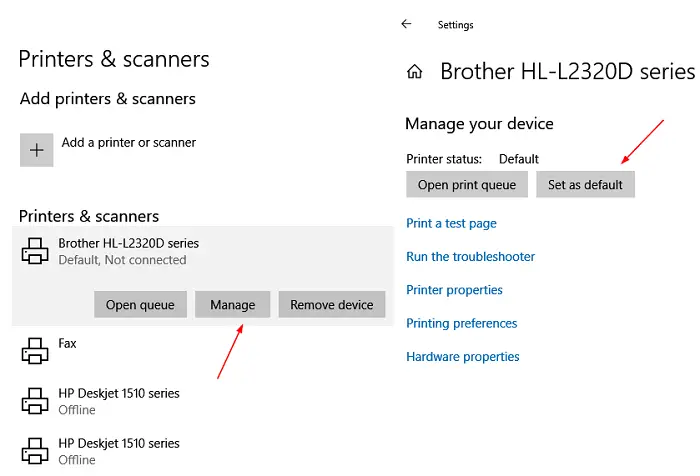Click the back arrow in Settings

tap(406, 24)
